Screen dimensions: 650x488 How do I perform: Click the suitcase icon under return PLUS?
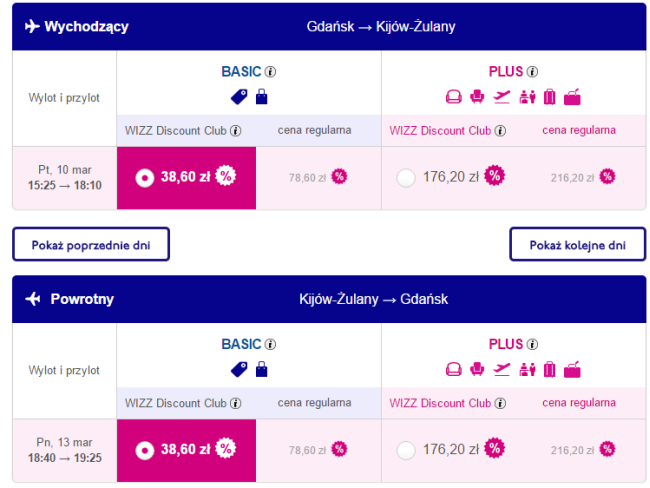click(549, 370)
